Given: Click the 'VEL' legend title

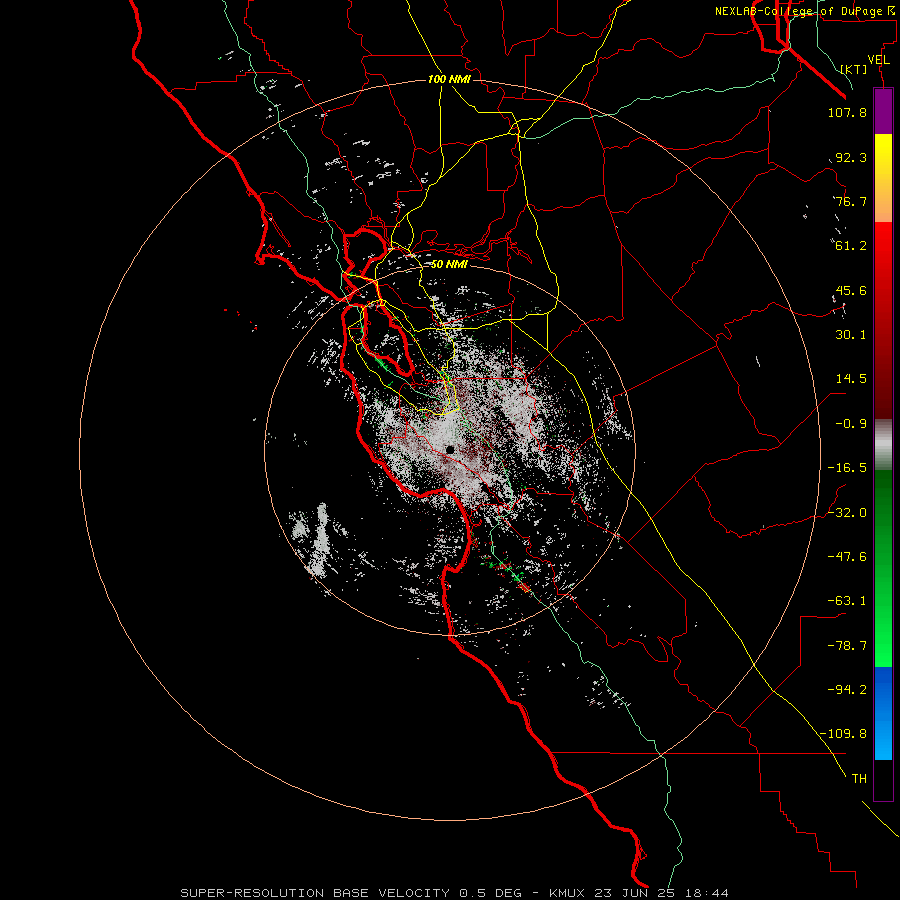Looking at the screenshot, I should pyautogui.click(x=879, y=60).
